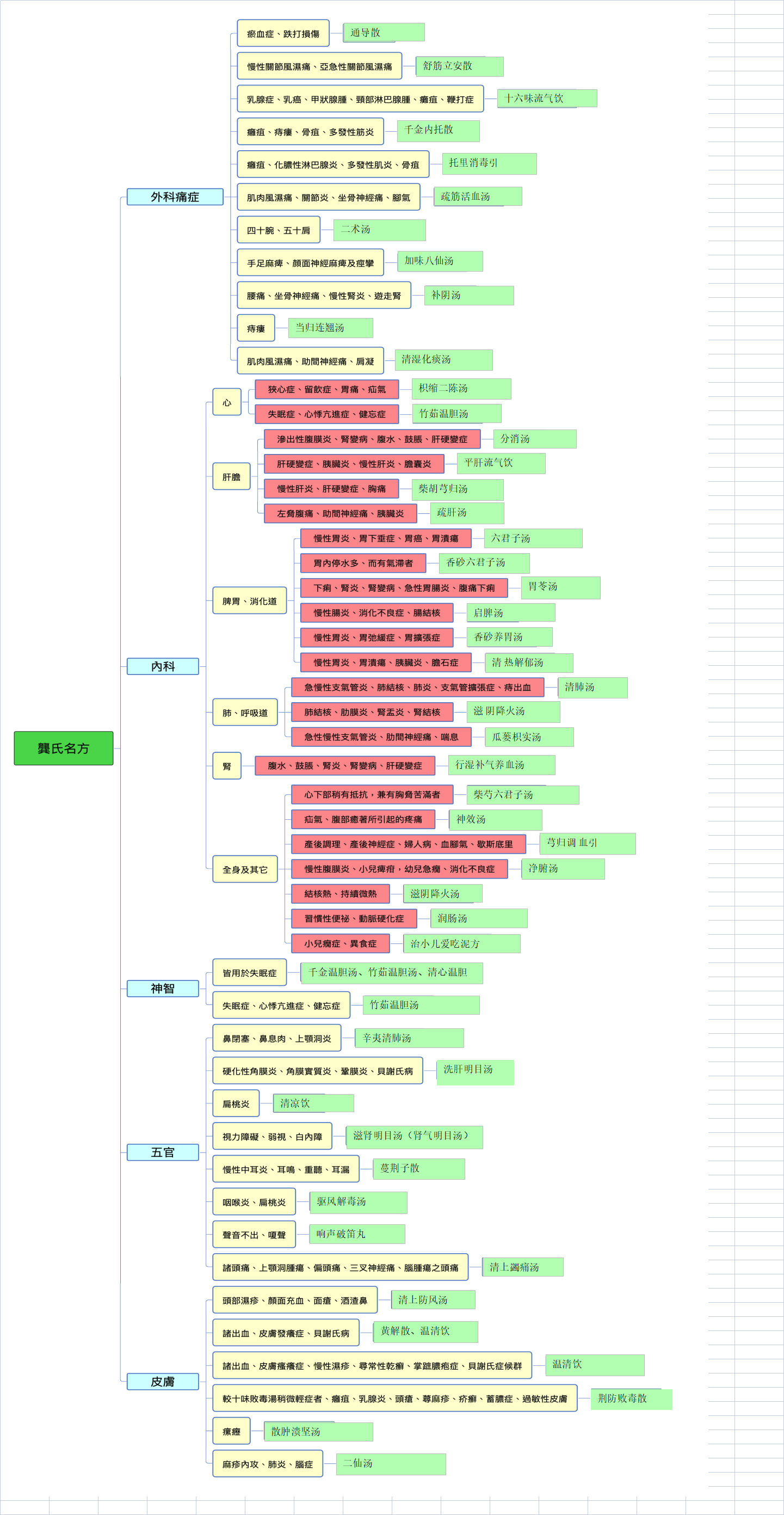Select the 胃苓汤 formula node
The height and width of the screenshot is (1515, 784).
(x=561, y=587)
